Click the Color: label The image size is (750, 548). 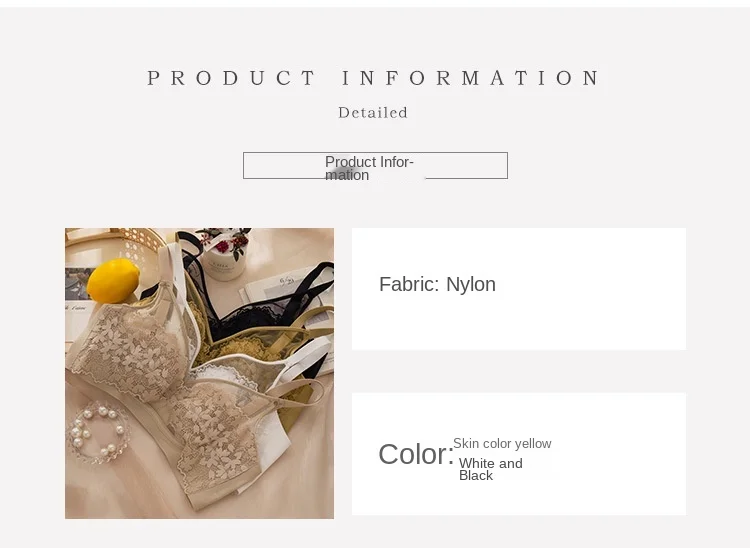pyautogui.click(x=416, y=454)
